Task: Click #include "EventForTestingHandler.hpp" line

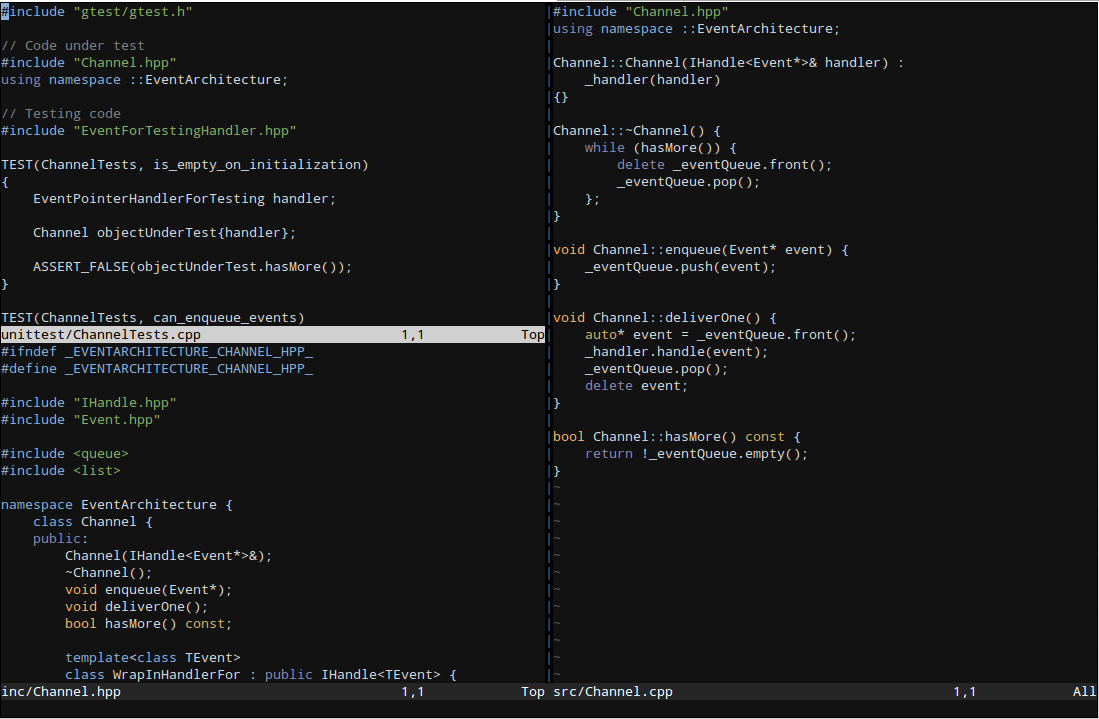Action: (x=149, y=130)
